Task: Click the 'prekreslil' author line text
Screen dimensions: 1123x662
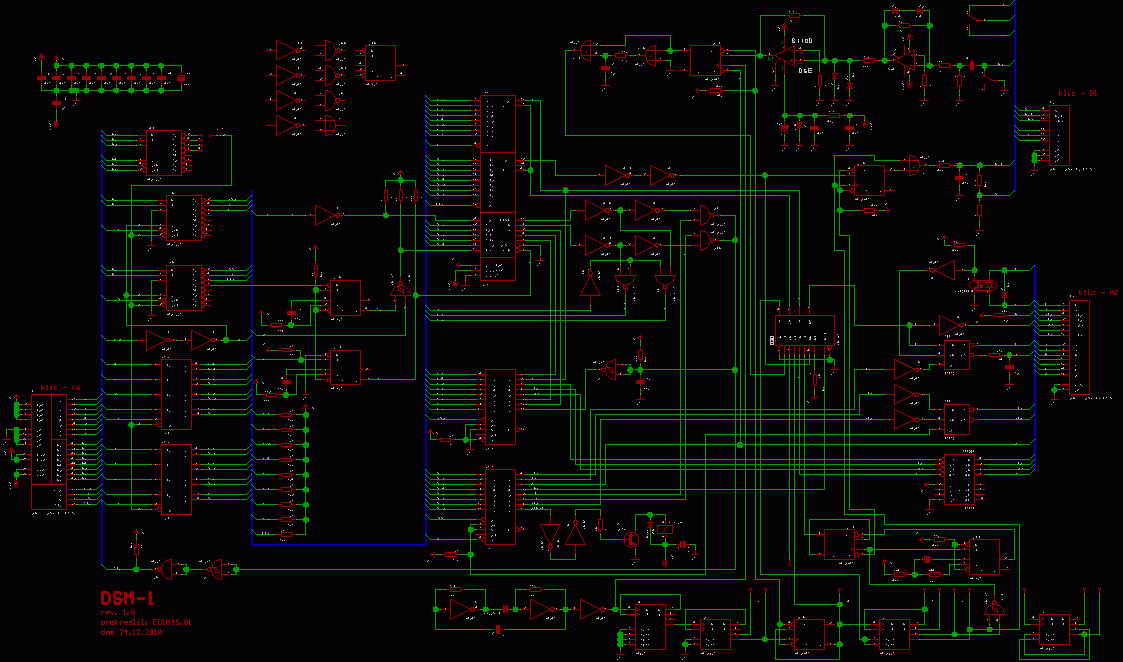Action: (145, 622)
